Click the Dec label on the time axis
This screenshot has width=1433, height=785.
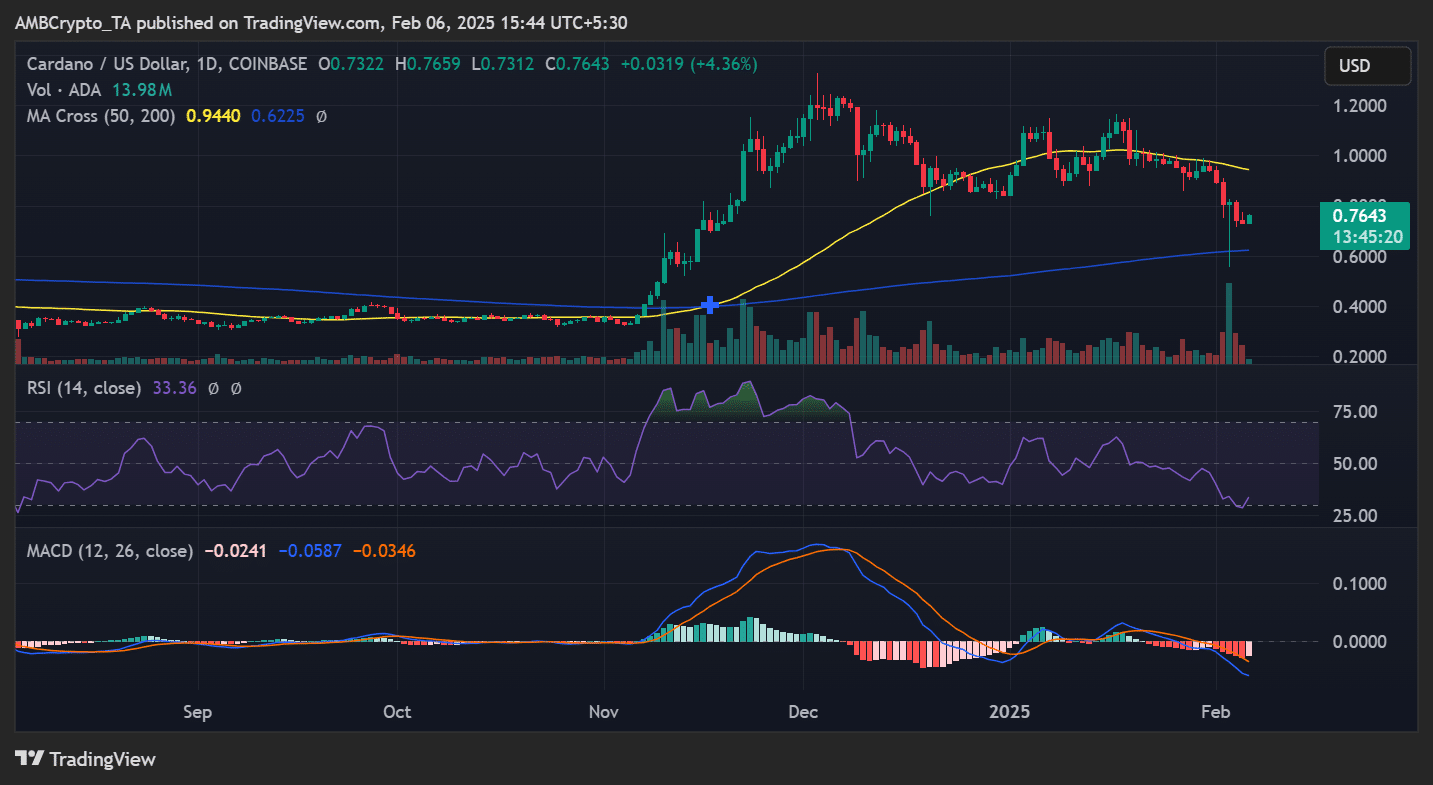pos(804,713)
